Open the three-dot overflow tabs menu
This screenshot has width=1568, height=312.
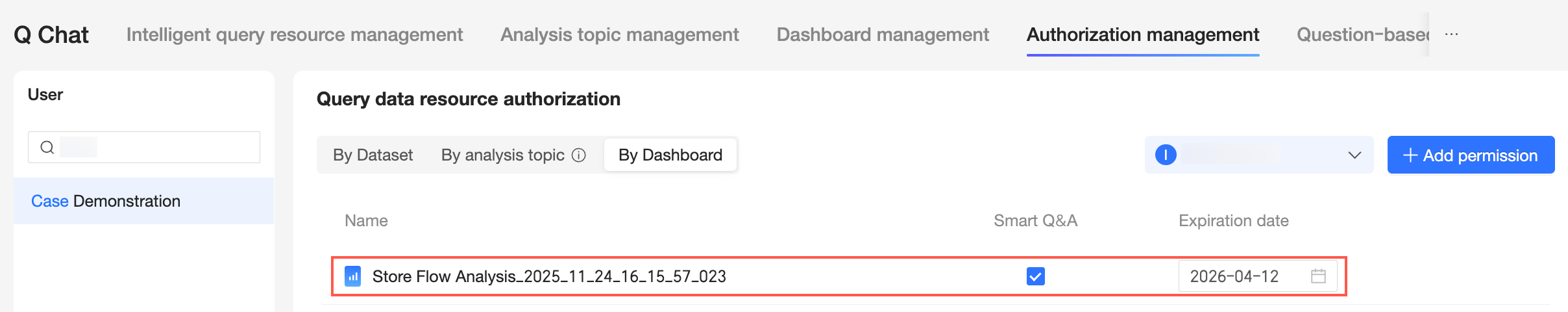[x=1452, y=34]
